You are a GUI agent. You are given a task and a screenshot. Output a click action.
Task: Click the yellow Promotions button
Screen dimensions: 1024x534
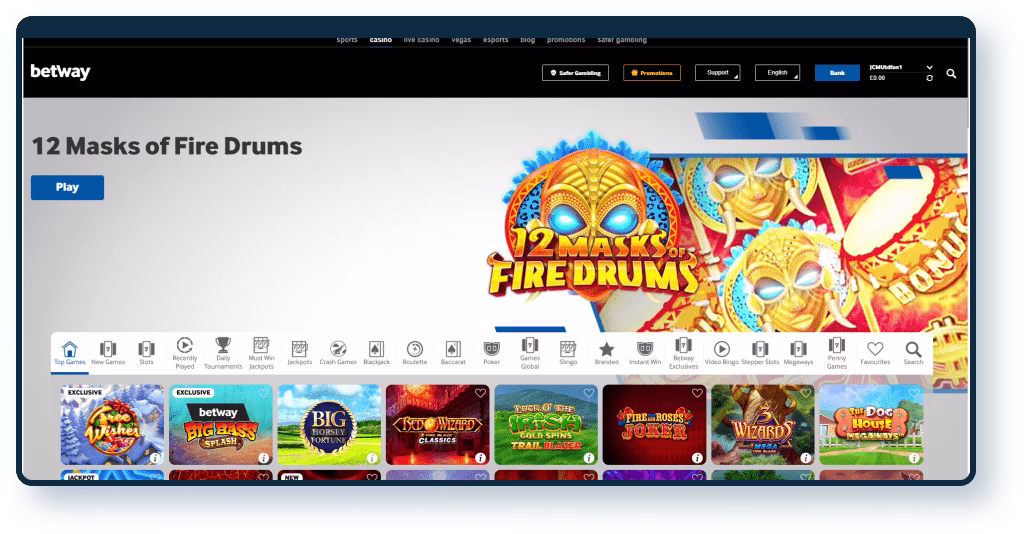click(x=652, y=72)
